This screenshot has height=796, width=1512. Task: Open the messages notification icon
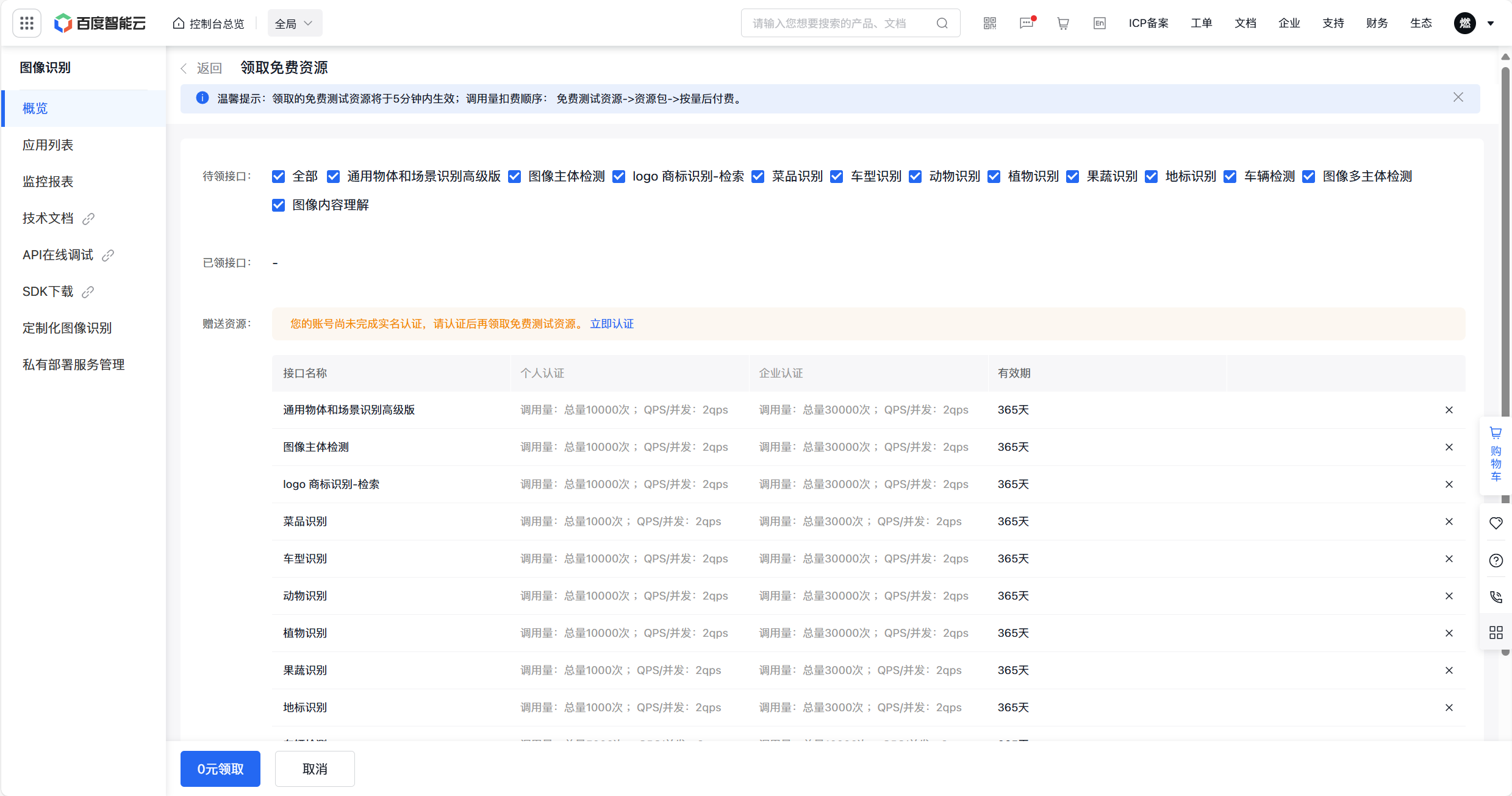click(x=1027, y=23)
